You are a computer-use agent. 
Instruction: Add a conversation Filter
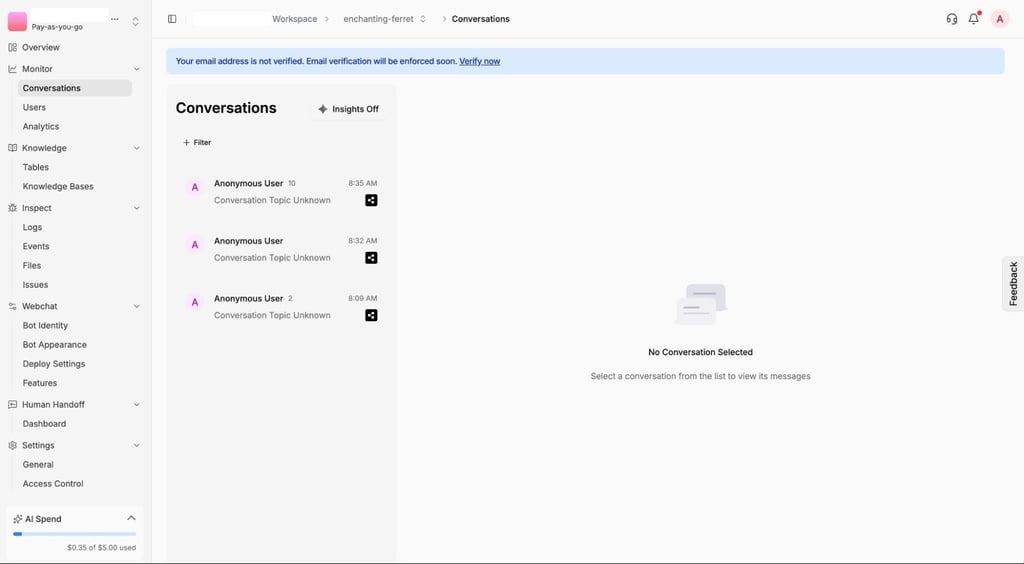pyautogui.click(x=197, y=142)
